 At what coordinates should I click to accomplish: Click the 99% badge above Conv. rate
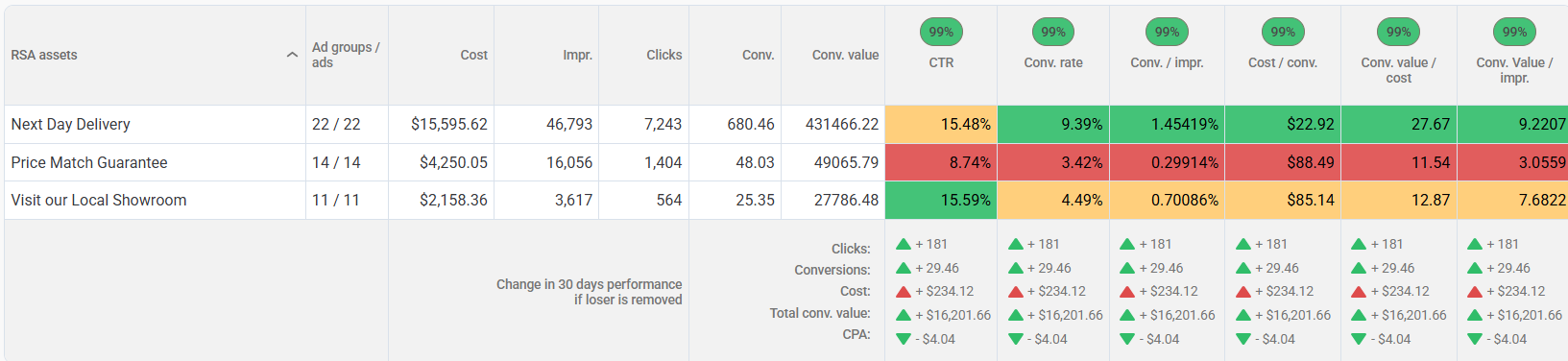1053,32
